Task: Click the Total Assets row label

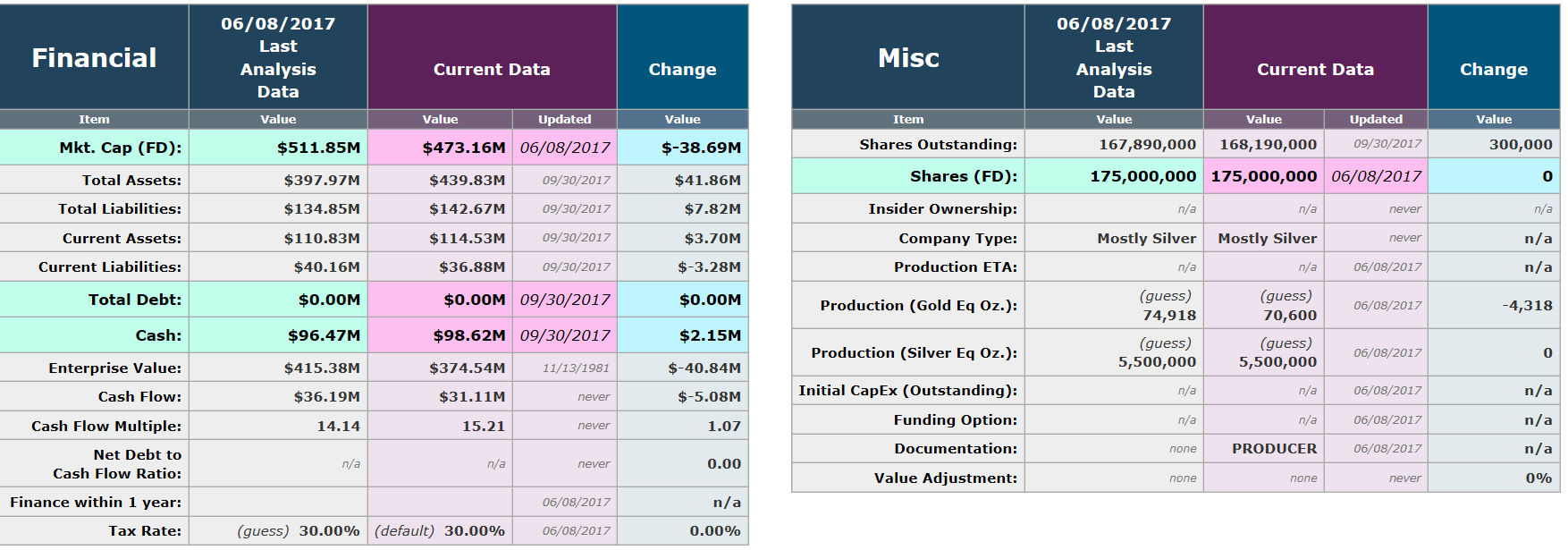Action: click(x=131, y=181)
